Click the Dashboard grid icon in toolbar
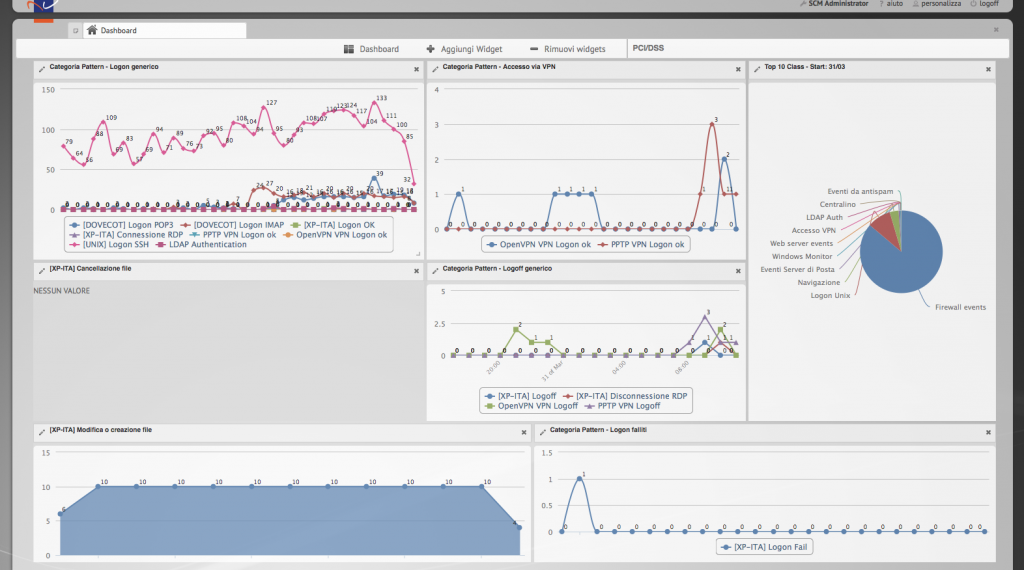Screen dimensions: 1024x570 point(349,49)
